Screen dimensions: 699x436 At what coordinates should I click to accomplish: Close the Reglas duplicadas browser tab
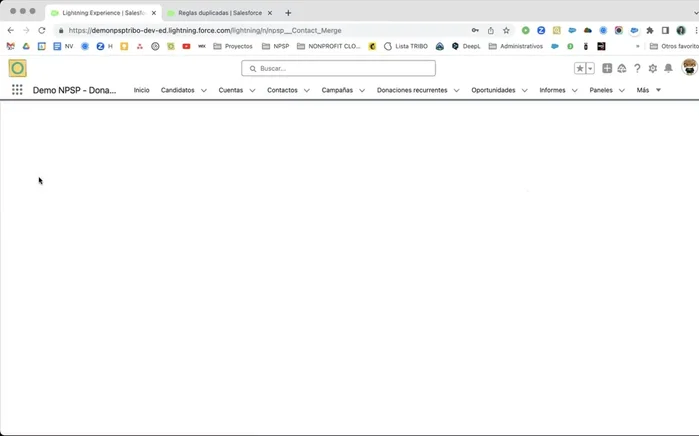270,13
